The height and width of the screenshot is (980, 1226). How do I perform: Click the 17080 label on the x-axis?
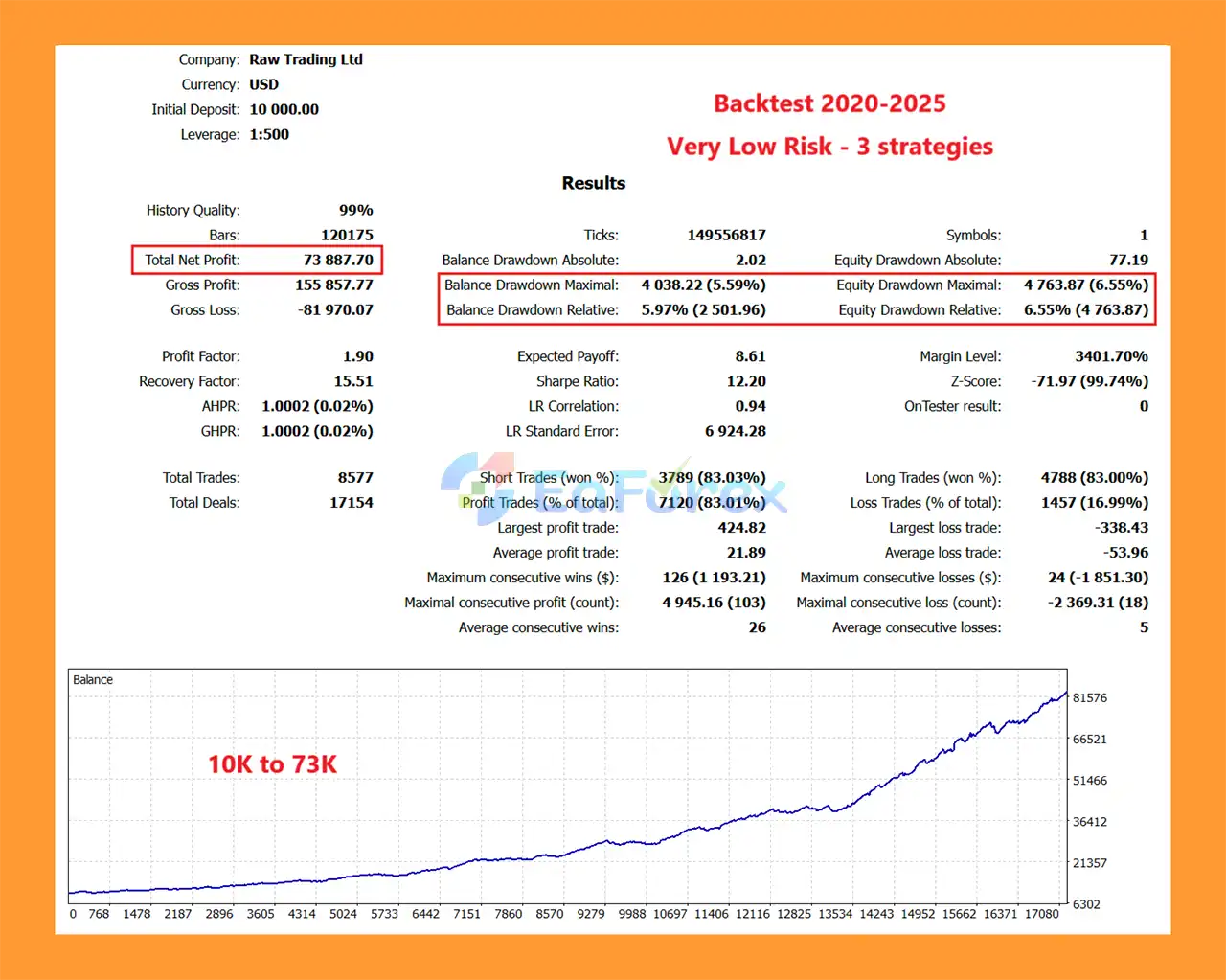click(1041, 914)
